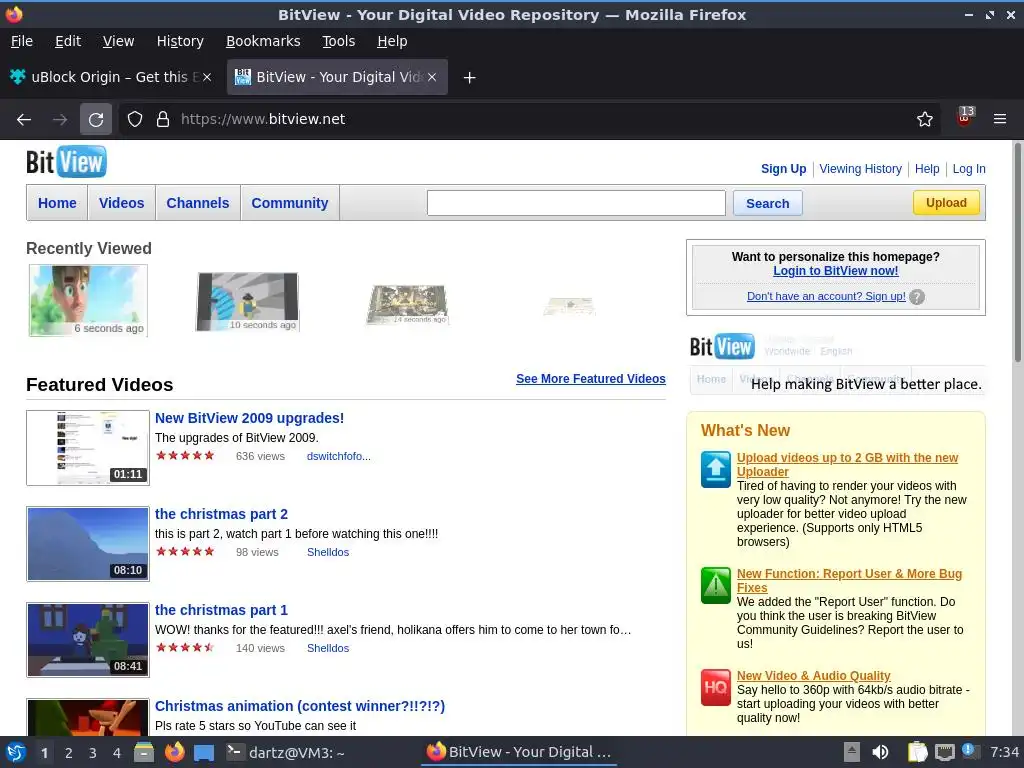Image resolution: width=1024 pixels, height=768 pixels.
Task: Click Login to BitView now! link
Action: tap(835, 271)
